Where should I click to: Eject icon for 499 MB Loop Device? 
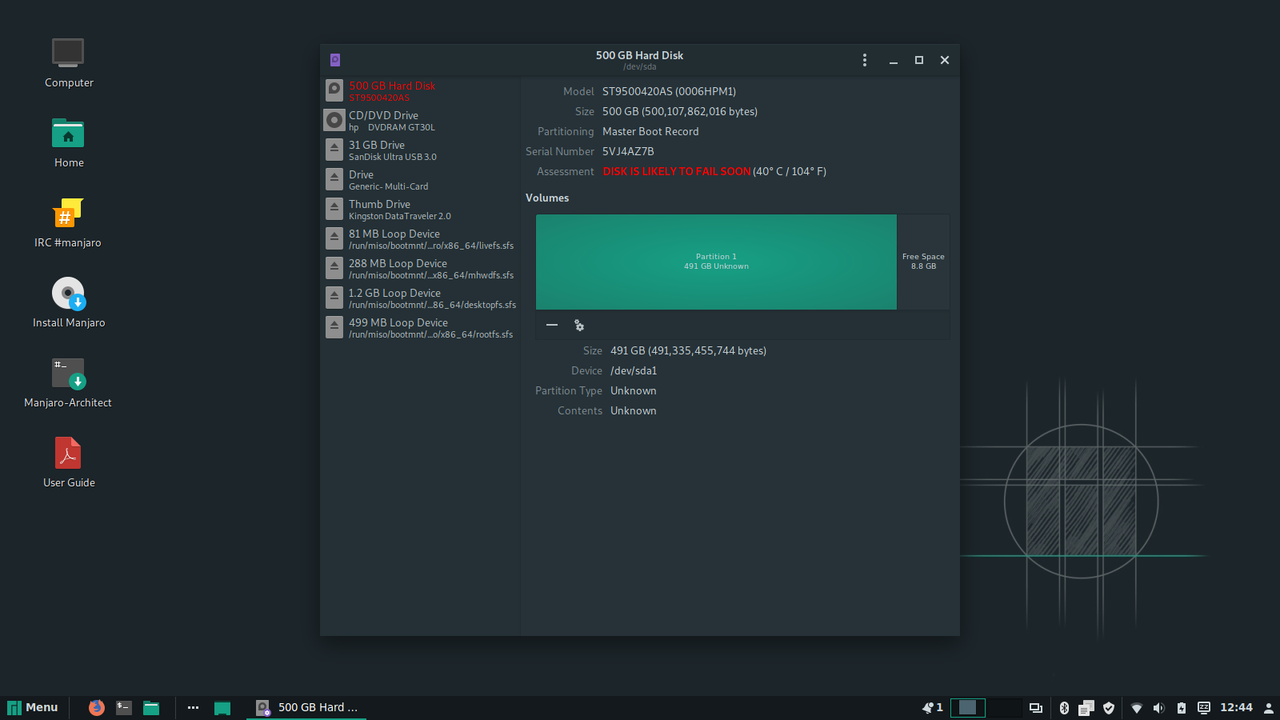(x=335, y=328)
